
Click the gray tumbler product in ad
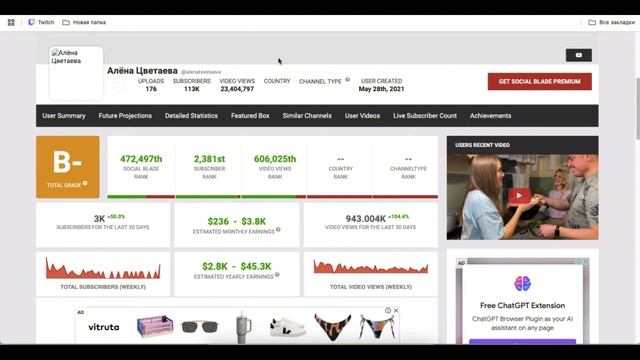coord(243,327)
